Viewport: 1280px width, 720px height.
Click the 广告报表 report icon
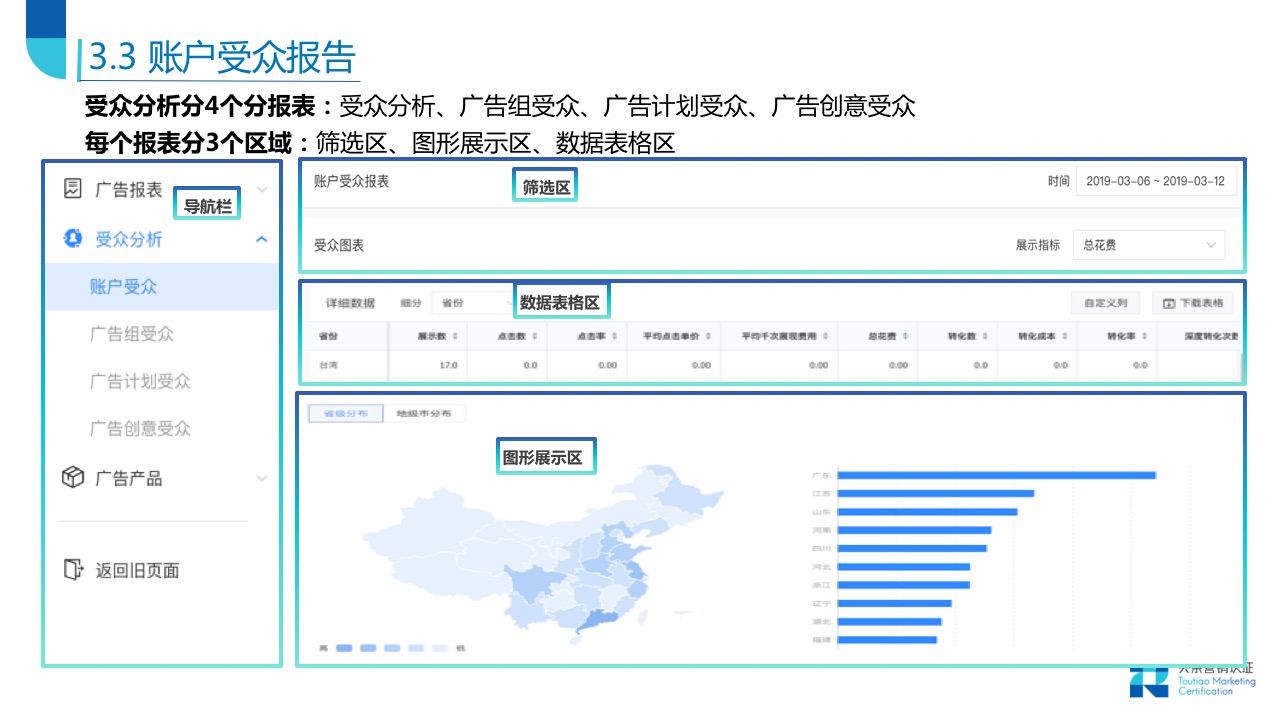point(72,188)
